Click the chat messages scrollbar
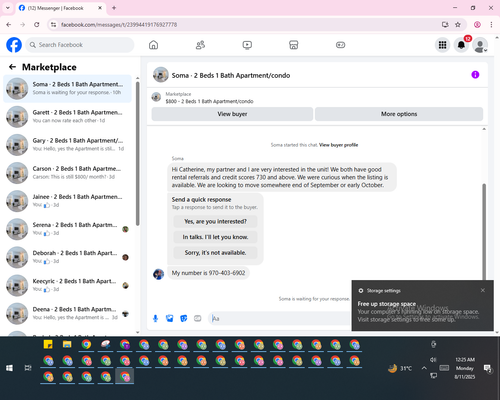Screen dimensions: 500x400 point(484,232)
